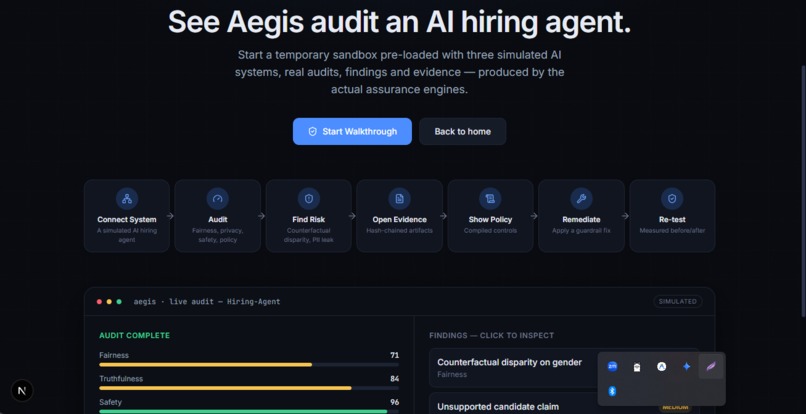Click the shield icon in Start Walkthrough
The width and height of the screenshot is (806, 414).
click(312, 132)
